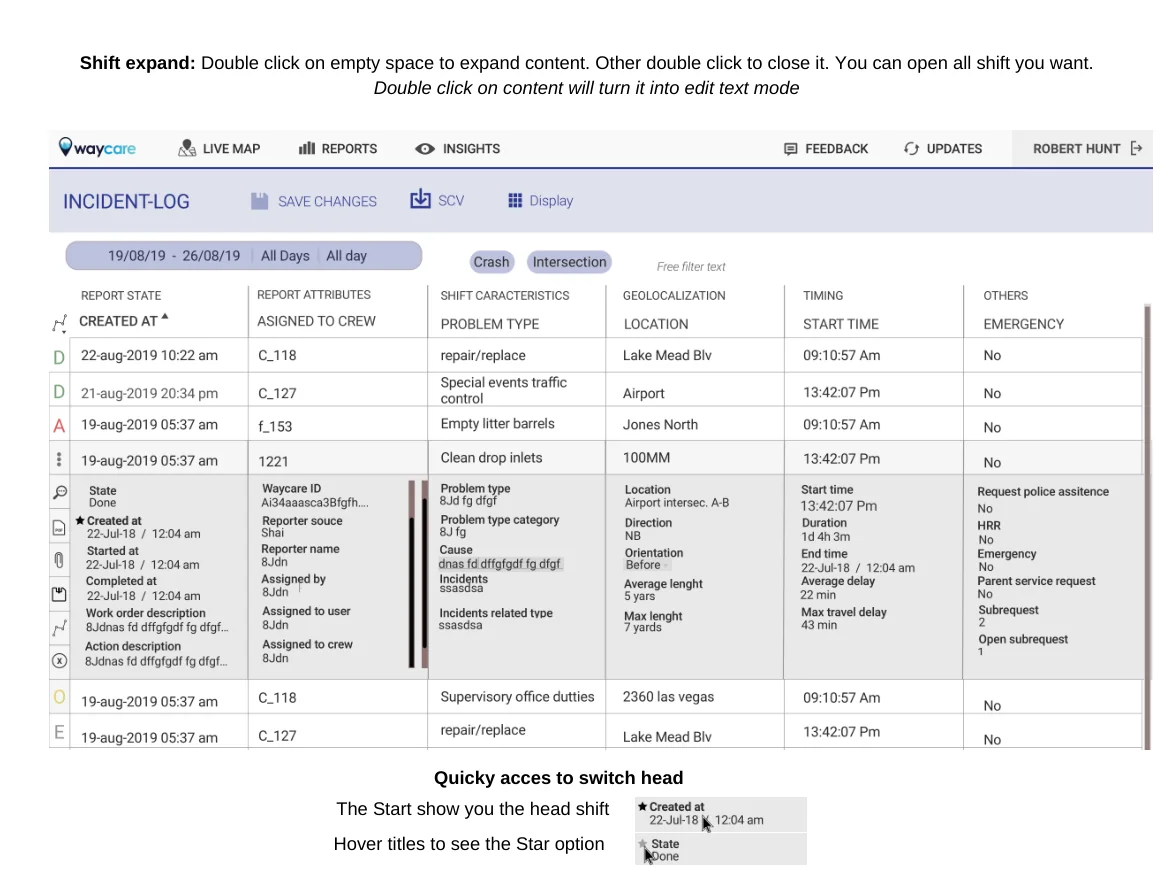Select the f_153 crew cell
This screenshot has width=1174, height=880.
point(338,426)
